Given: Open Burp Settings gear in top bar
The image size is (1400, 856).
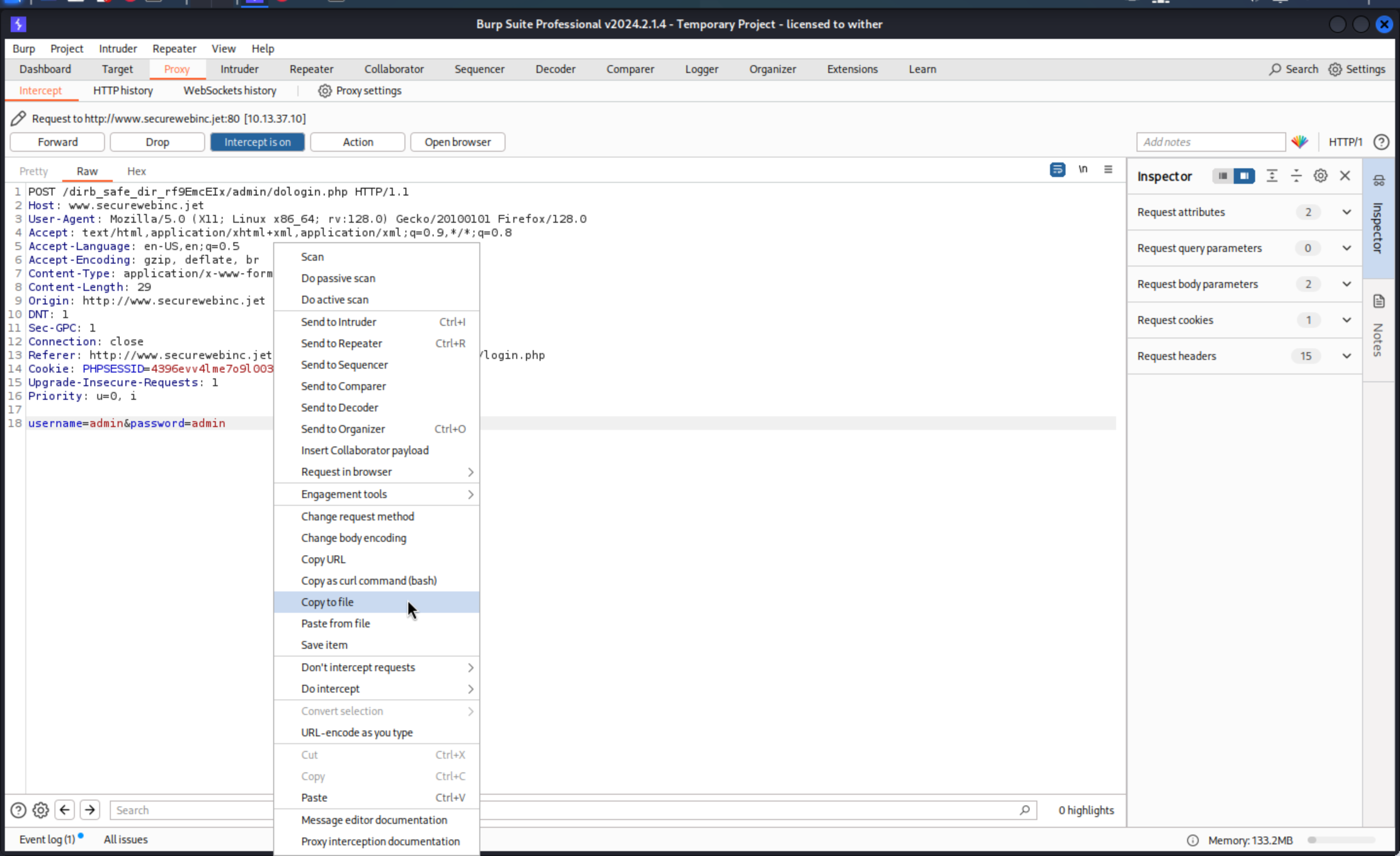Looking at the screenshot, I should click(x=1335, y=70).
